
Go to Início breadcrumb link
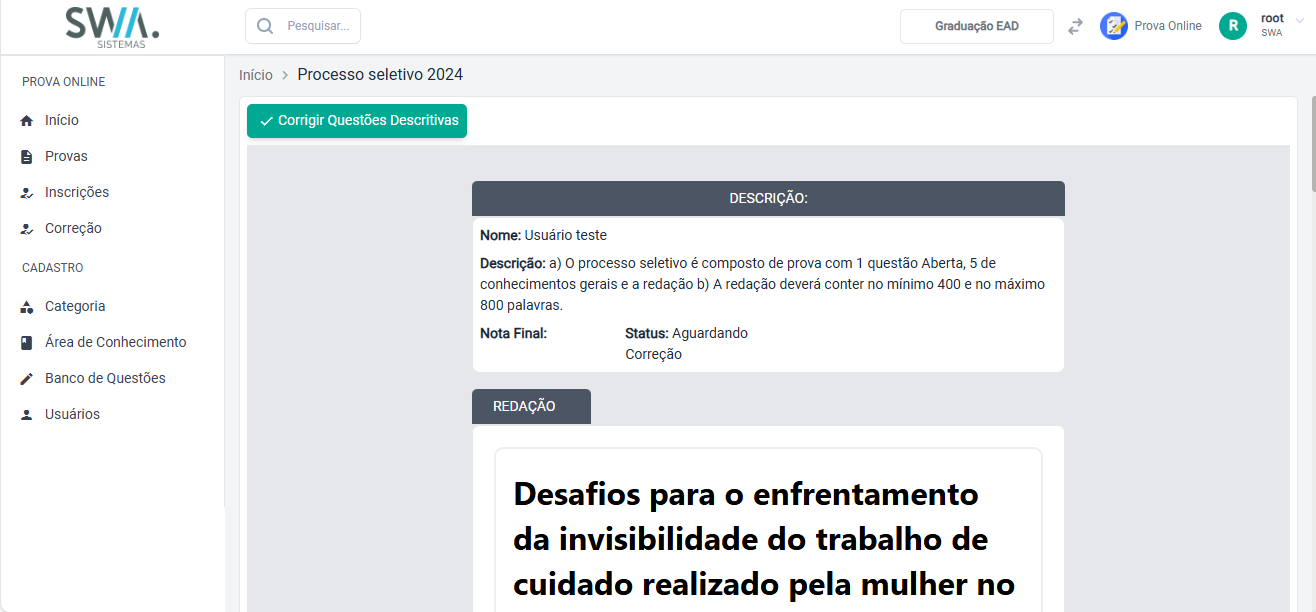pos(255,75)
